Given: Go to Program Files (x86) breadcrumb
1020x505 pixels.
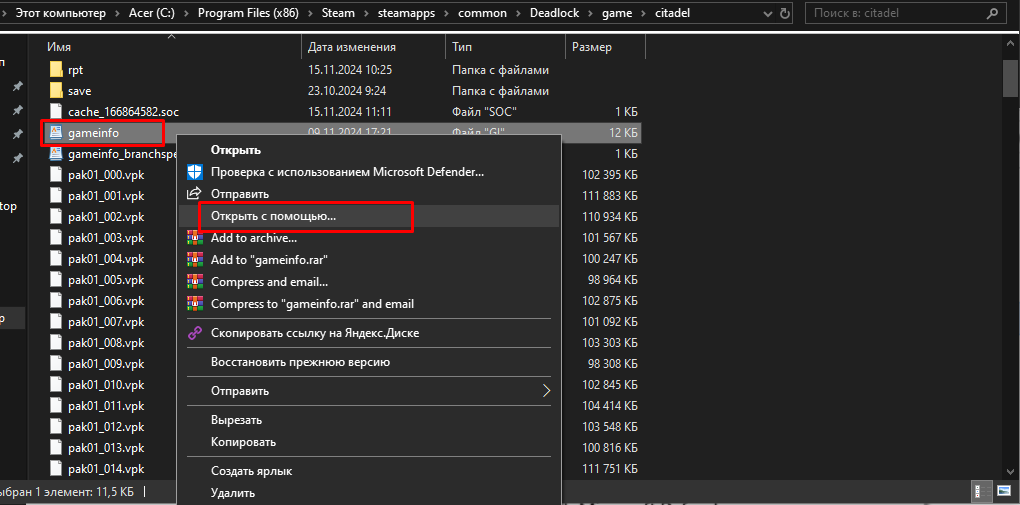Looking at the screenshot, I should [248, 13].
